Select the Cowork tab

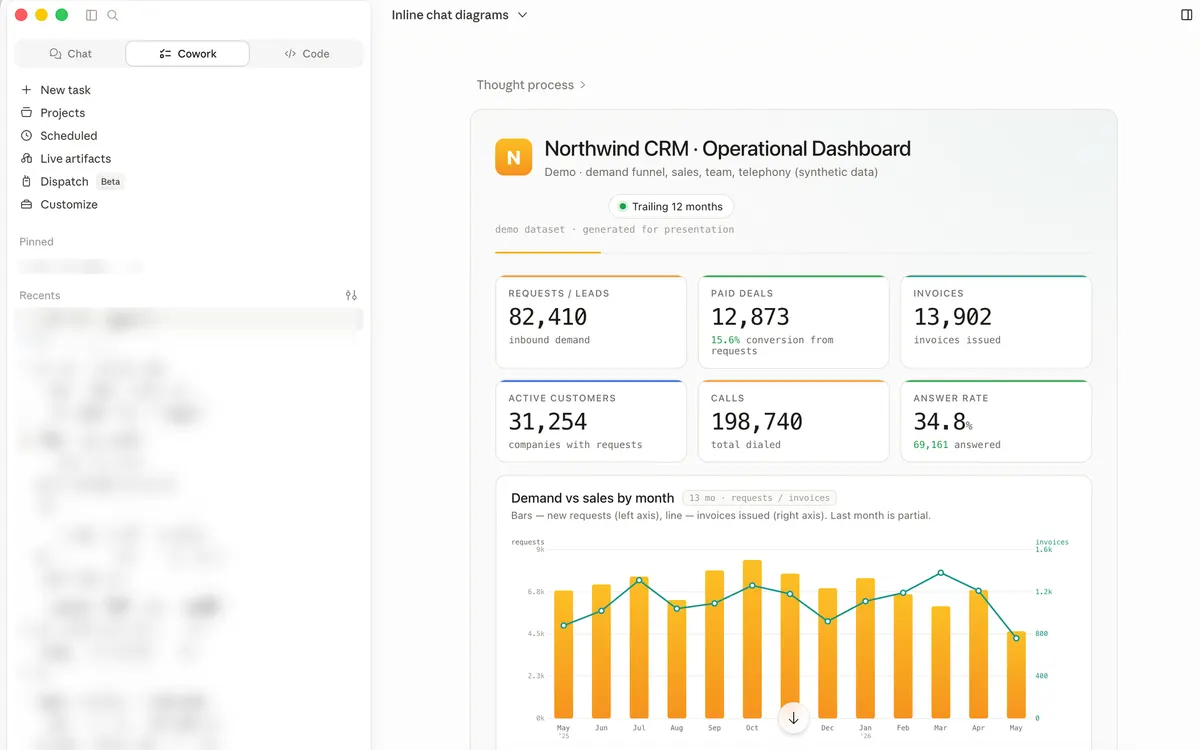point(187,54)
